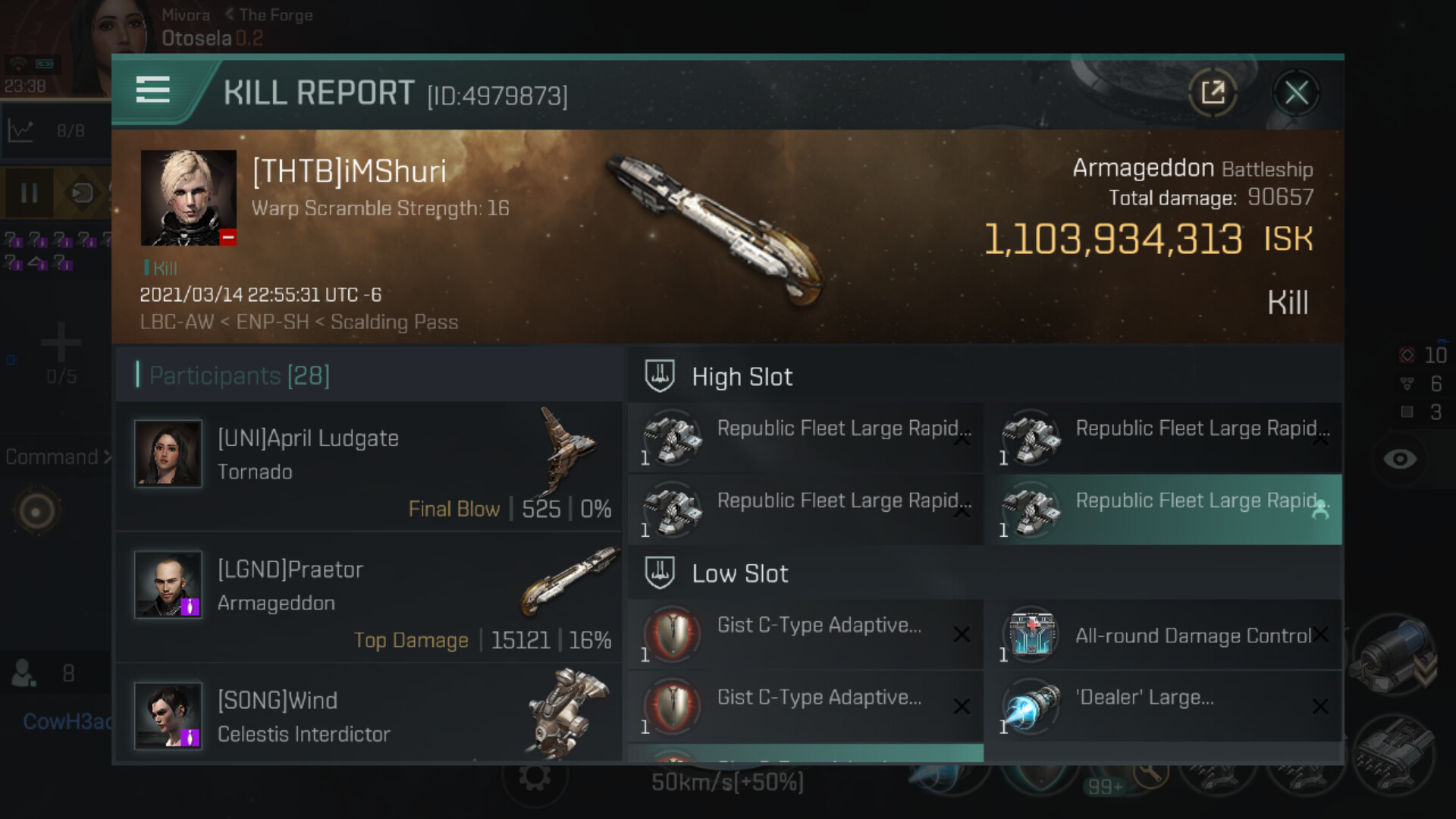The height and width of the screenshot is (819, 1456).
Task: Open Praetor's portrait in participants
Action: coord(168,585)
